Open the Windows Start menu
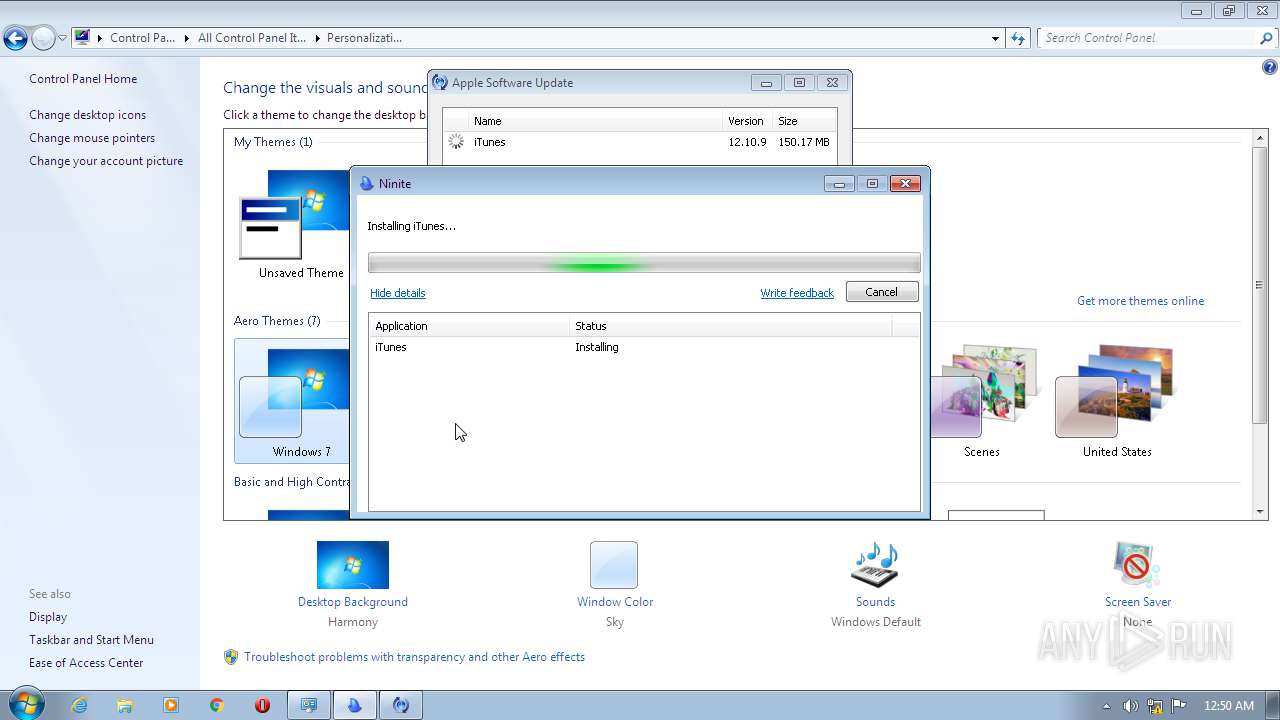1280x720 pixels. pyautogui.click(x=26, y=704)
